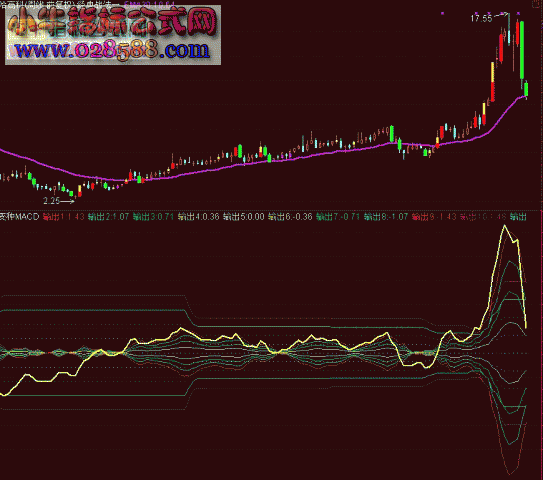Select the 输出6: -0.36 legend entry
This screenshot has height=480, width=543.
[x=290, y=217]
